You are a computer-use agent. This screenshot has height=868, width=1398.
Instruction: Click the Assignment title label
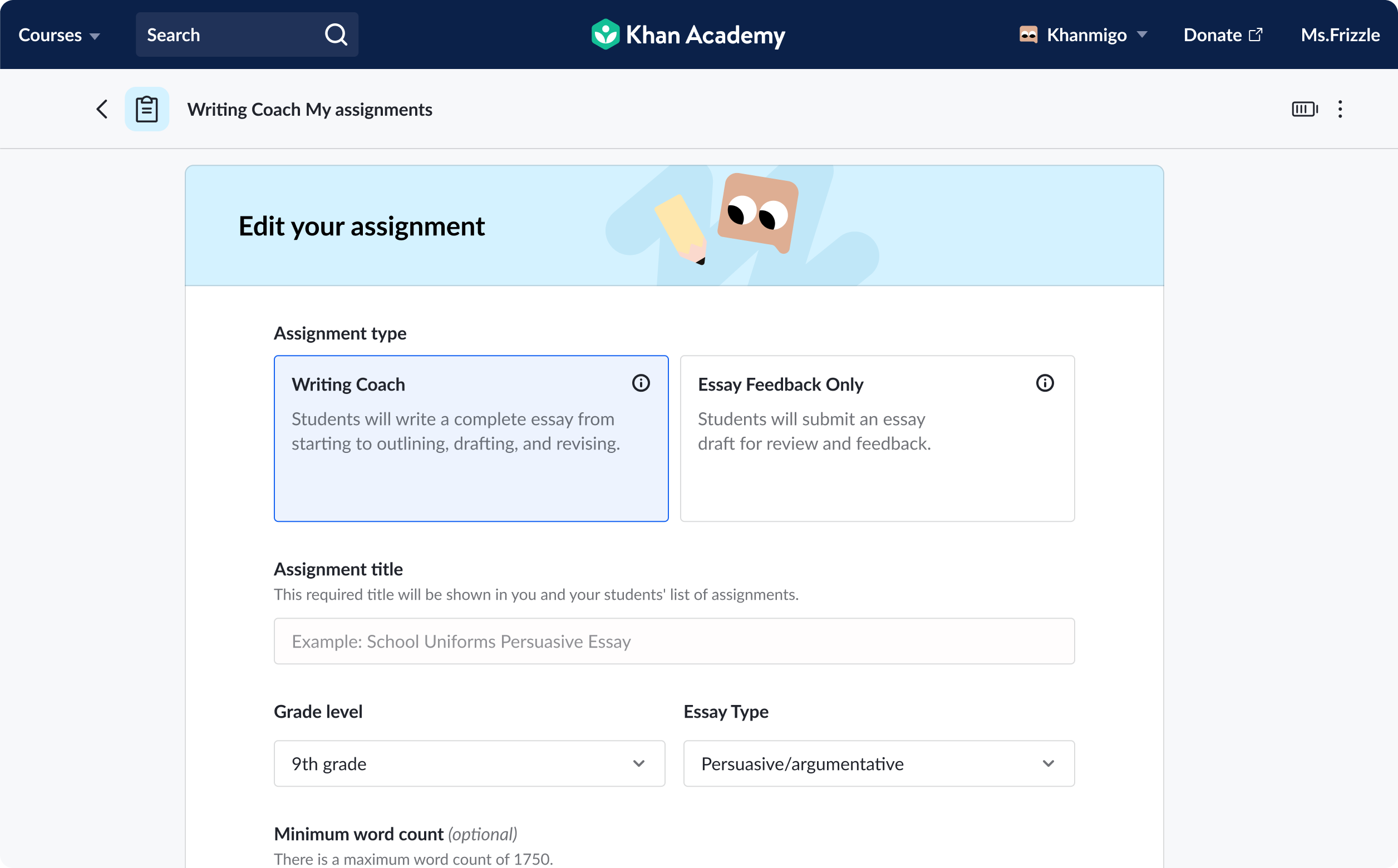(x=338, y=569)
